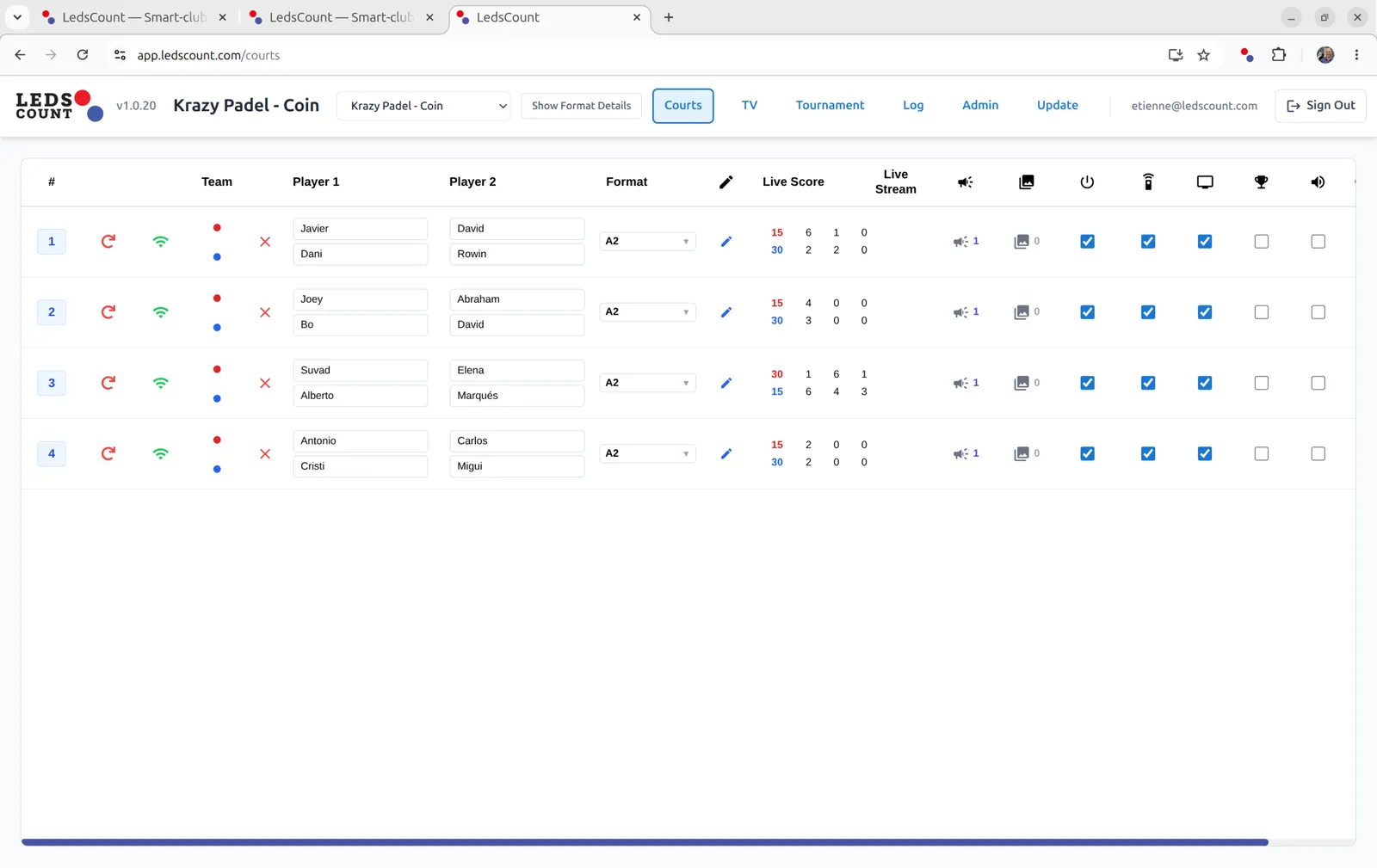Toggle the power checkbox for court 1
This screenshot has width=1377, height=868.
pos(1087,242)
